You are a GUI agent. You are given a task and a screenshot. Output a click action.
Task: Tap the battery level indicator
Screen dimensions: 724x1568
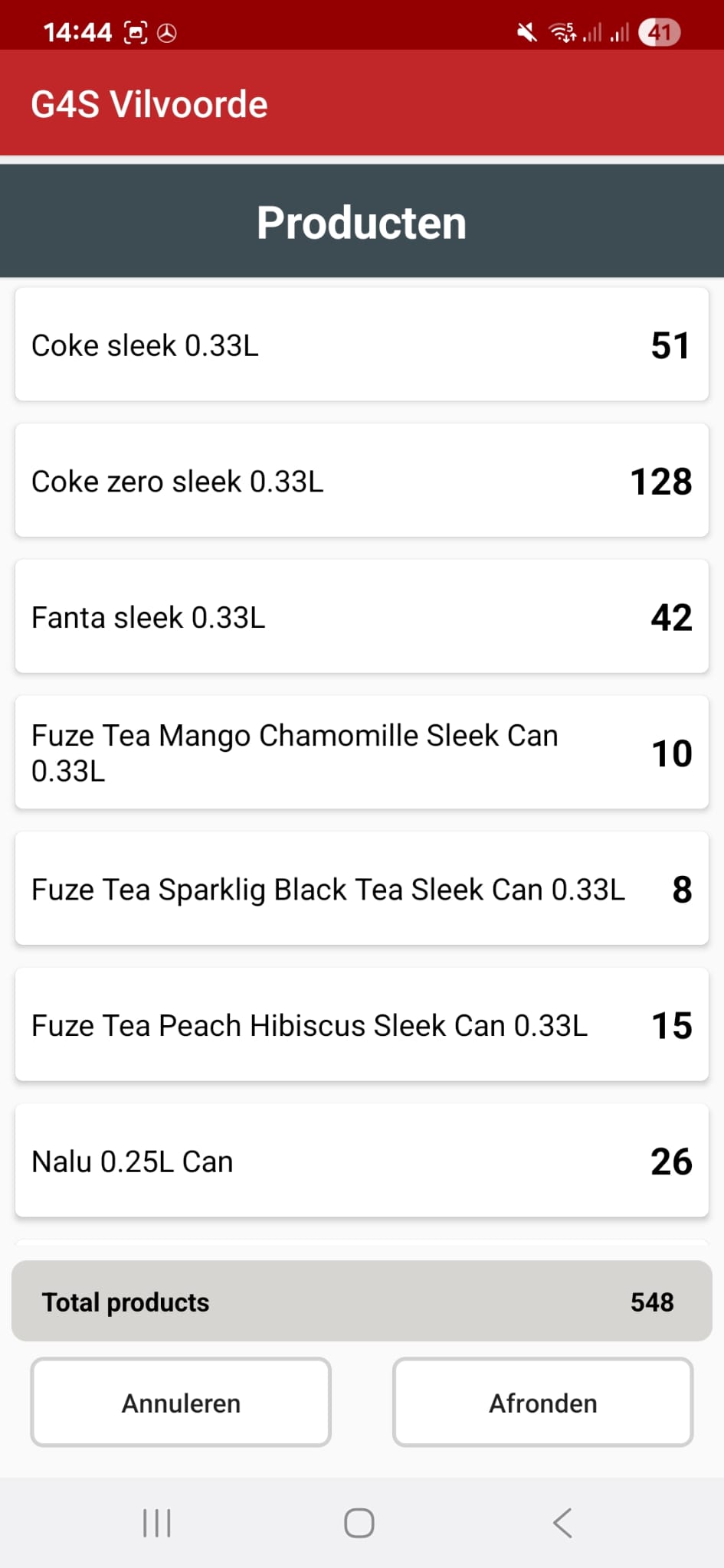point(659,32)
